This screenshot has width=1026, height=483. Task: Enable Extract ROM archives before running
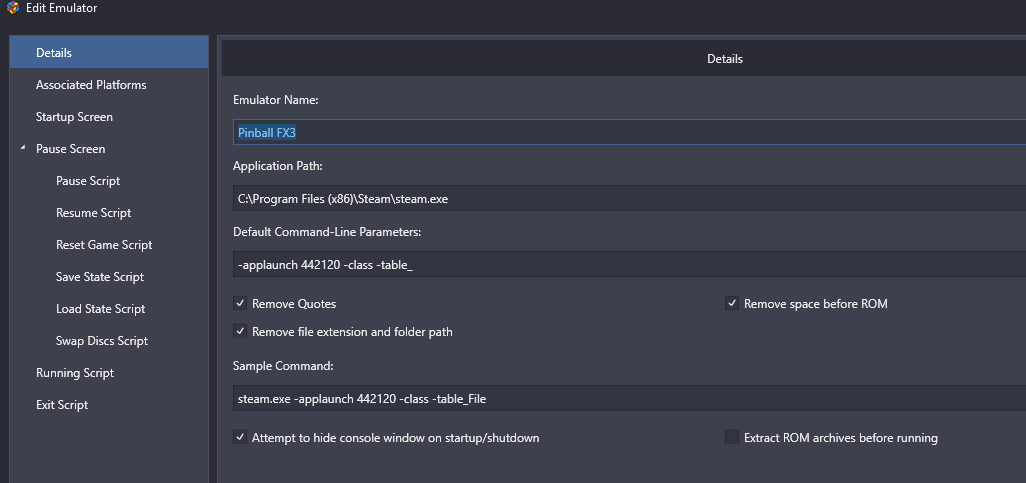click(732, 438)
